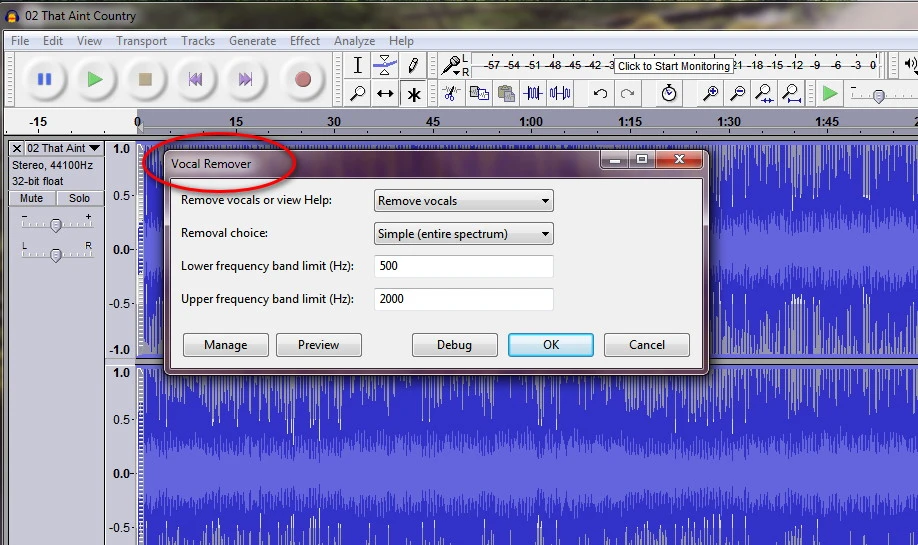Click the Undo arrow icon
This screenshot has width=918, height=545.
point(600,94)
